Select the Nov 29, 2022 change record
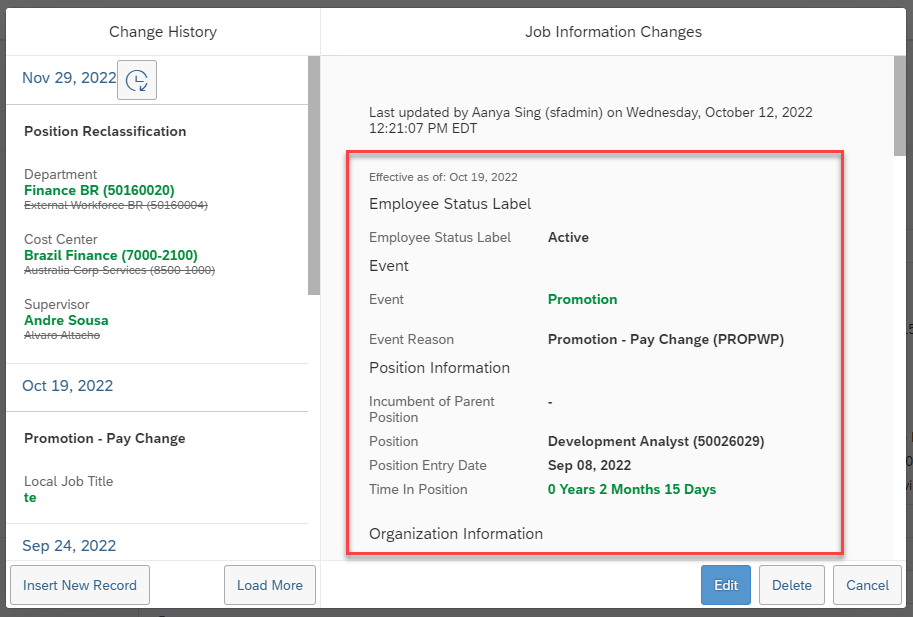Viewport: 913px width, 617px height. click(69, 78)
